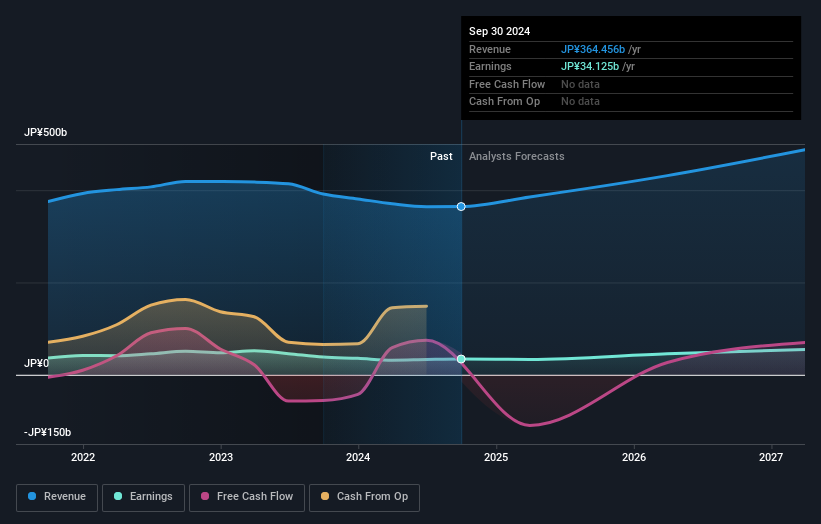Viewport: 821px width, 524px height.
Task: Select the earnings data point at Sep 2024
Action: (x=461, y=359)
